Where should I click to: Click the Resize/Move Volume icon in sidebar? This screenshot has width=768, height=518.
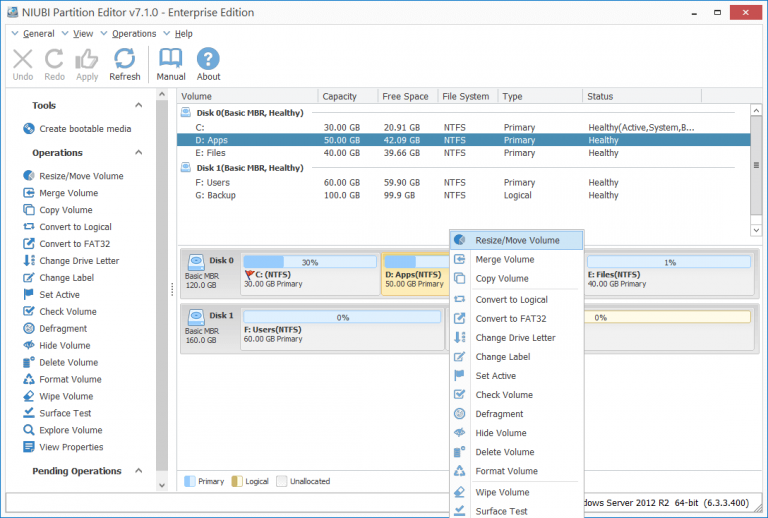tap(28, 175)
